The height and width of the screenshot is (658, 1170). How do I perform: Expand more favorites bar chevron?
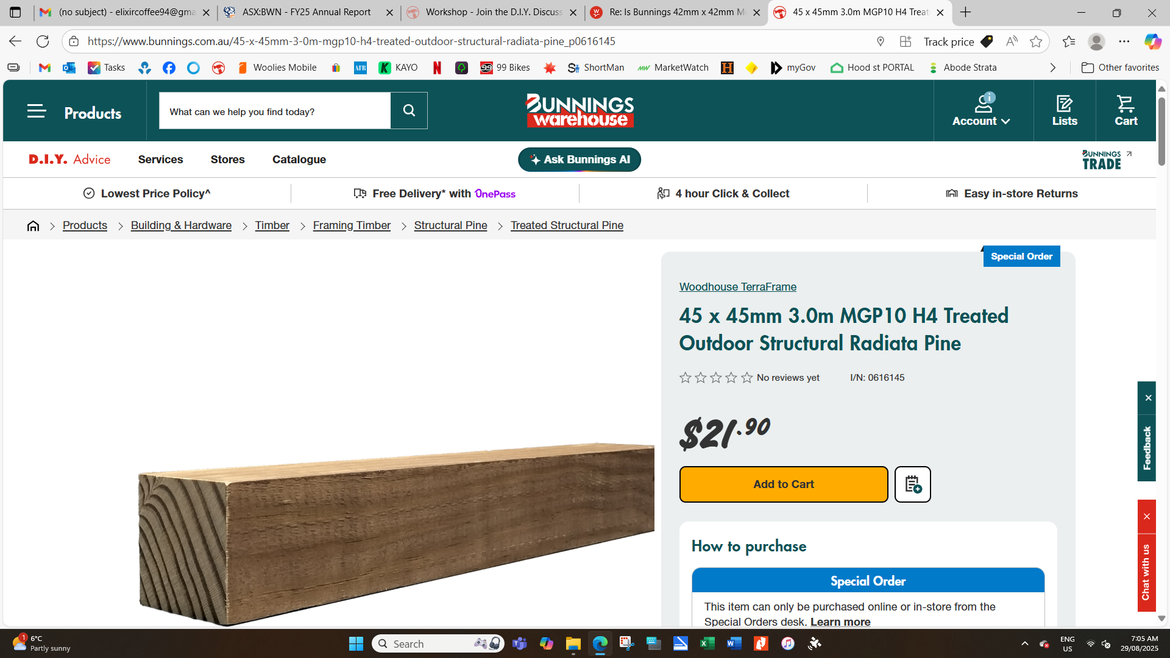1053,68
